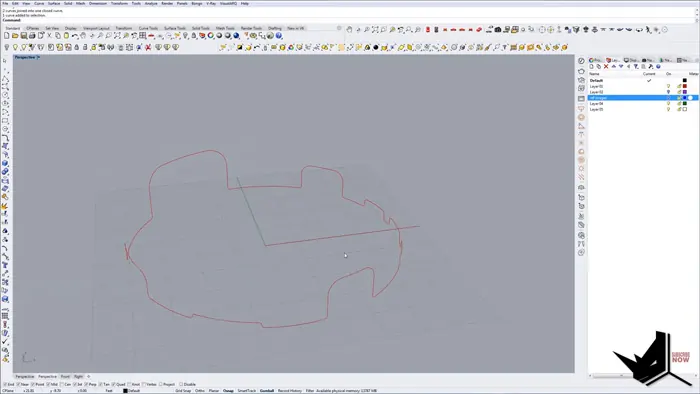Toggle the Int osnap checkbox

pyautogui.click(x=75, y=384)
